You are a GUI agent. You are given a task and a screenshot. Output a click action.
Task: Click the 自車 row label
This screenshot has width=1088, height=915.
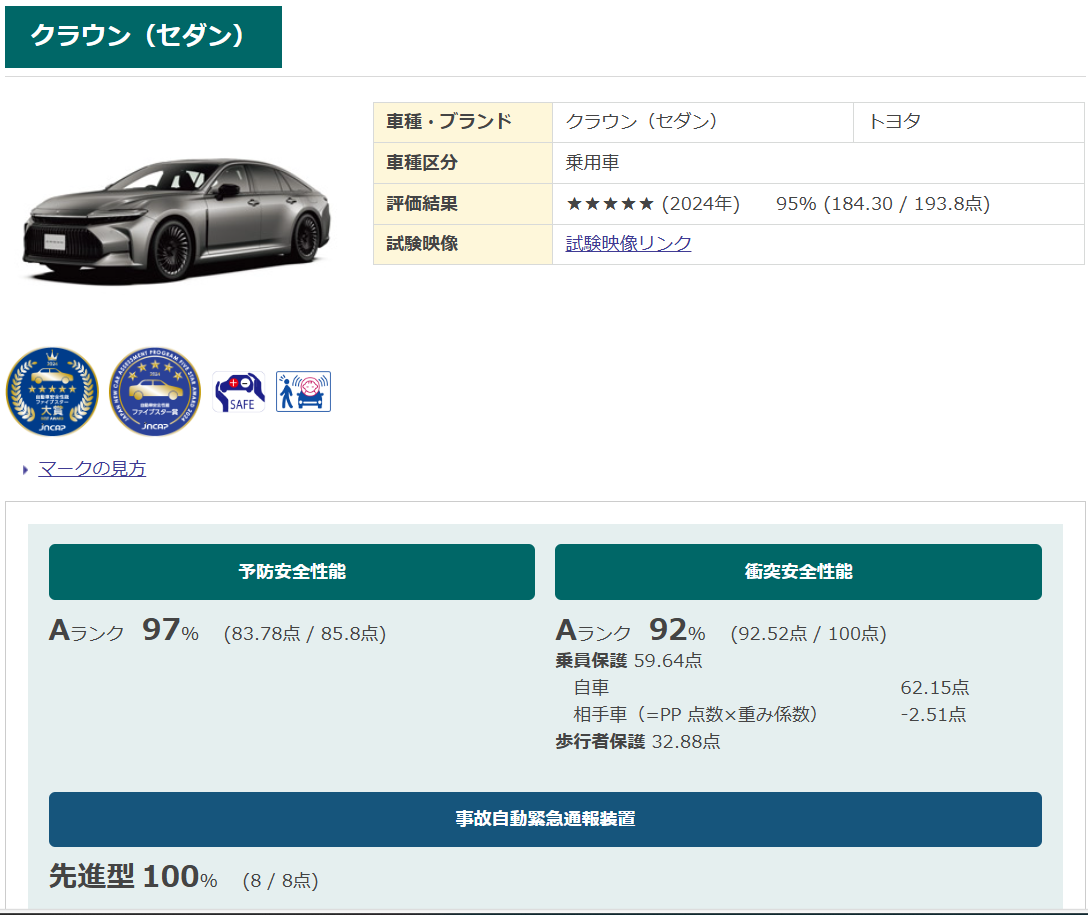click(591, 687)
